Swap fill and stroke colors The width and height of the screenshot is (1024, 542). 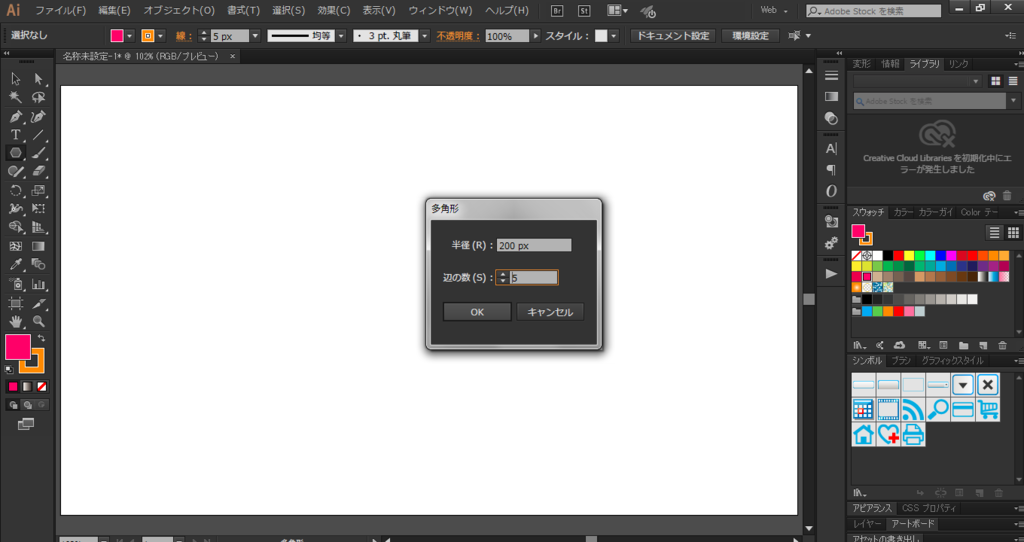(x=41, y=338)
